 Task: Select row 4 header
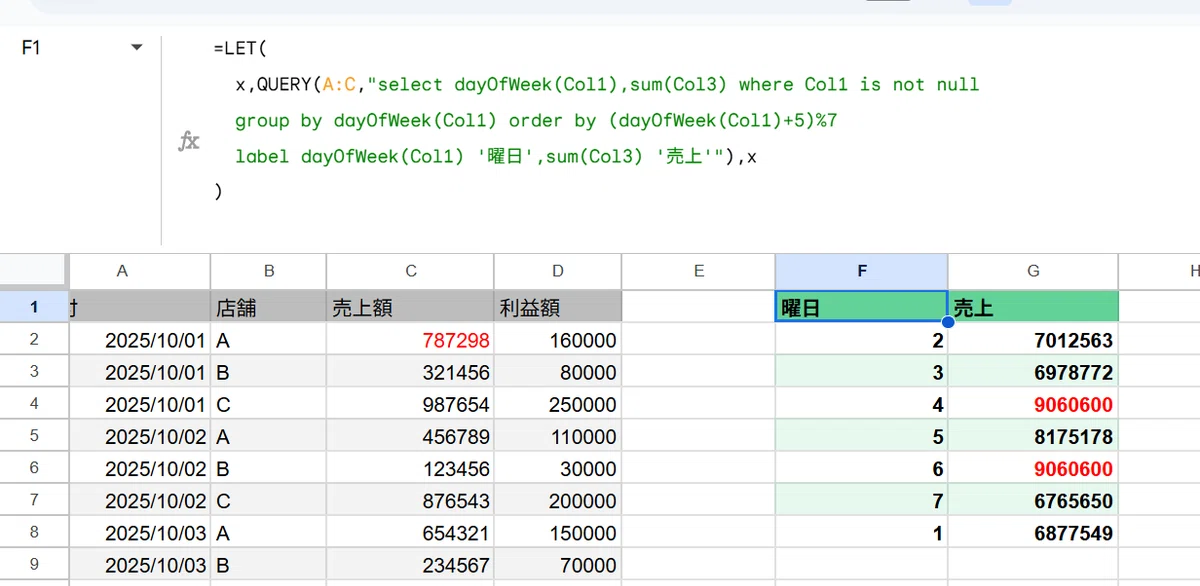pos(33,404)
